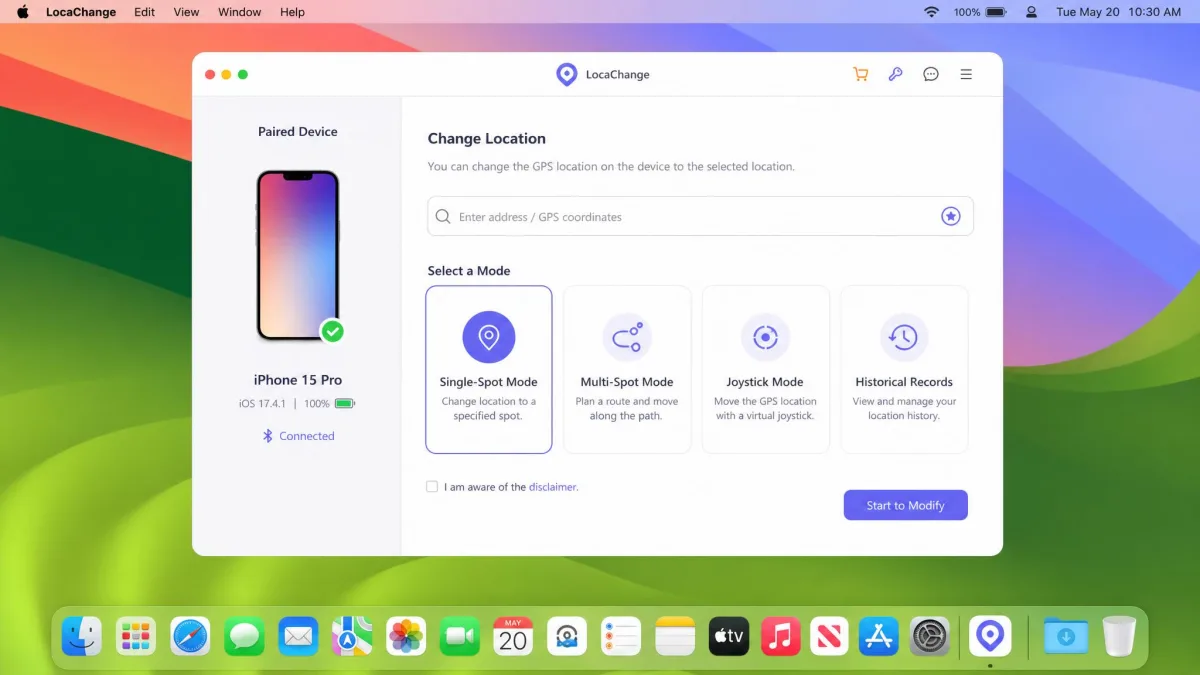Click the favorites star in search field
Viewport: 1200px width, 675px height.
(951, 216)
